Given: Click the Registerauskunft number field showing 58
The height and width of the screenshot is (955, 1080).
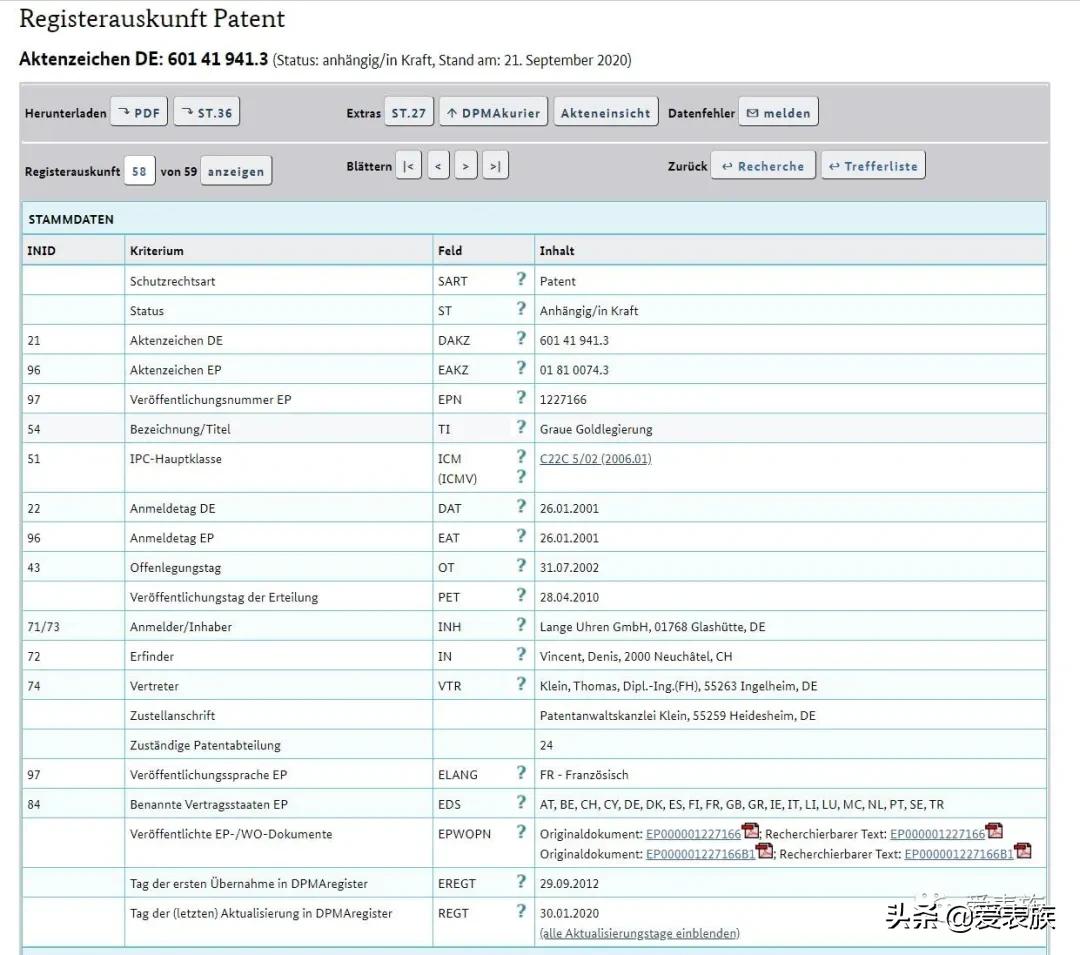Looking at the screenshot, I should tap(139, 171).
